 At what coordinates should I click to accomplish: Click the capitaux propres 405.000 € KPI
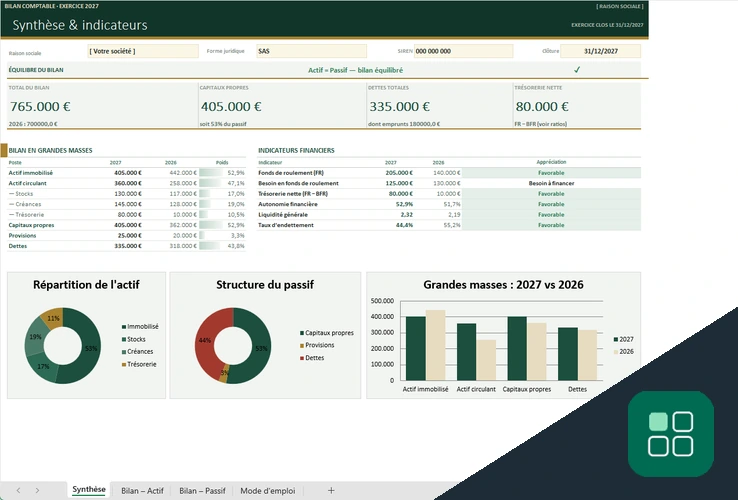231,106
